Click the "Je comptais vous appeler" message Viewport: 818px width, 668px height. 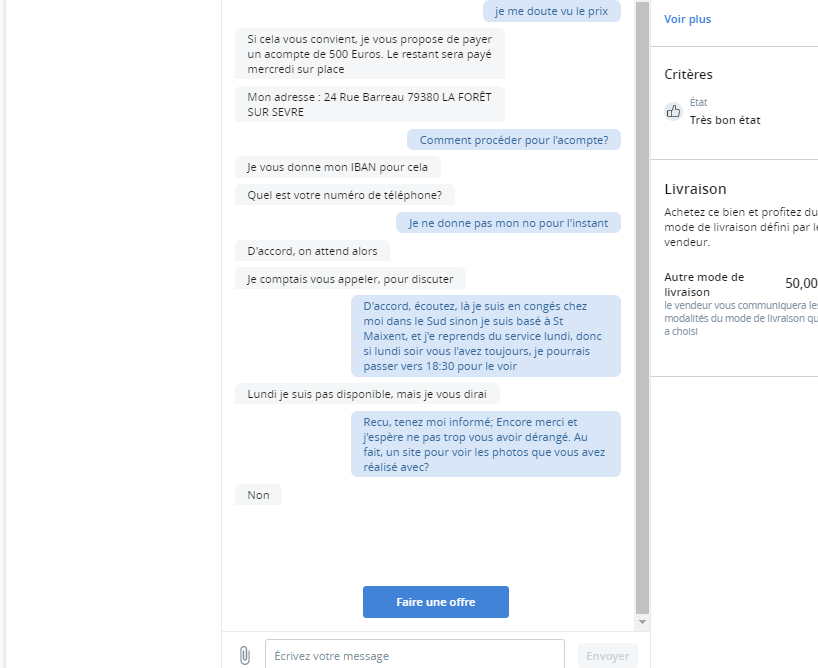click(x=350, y=279)
